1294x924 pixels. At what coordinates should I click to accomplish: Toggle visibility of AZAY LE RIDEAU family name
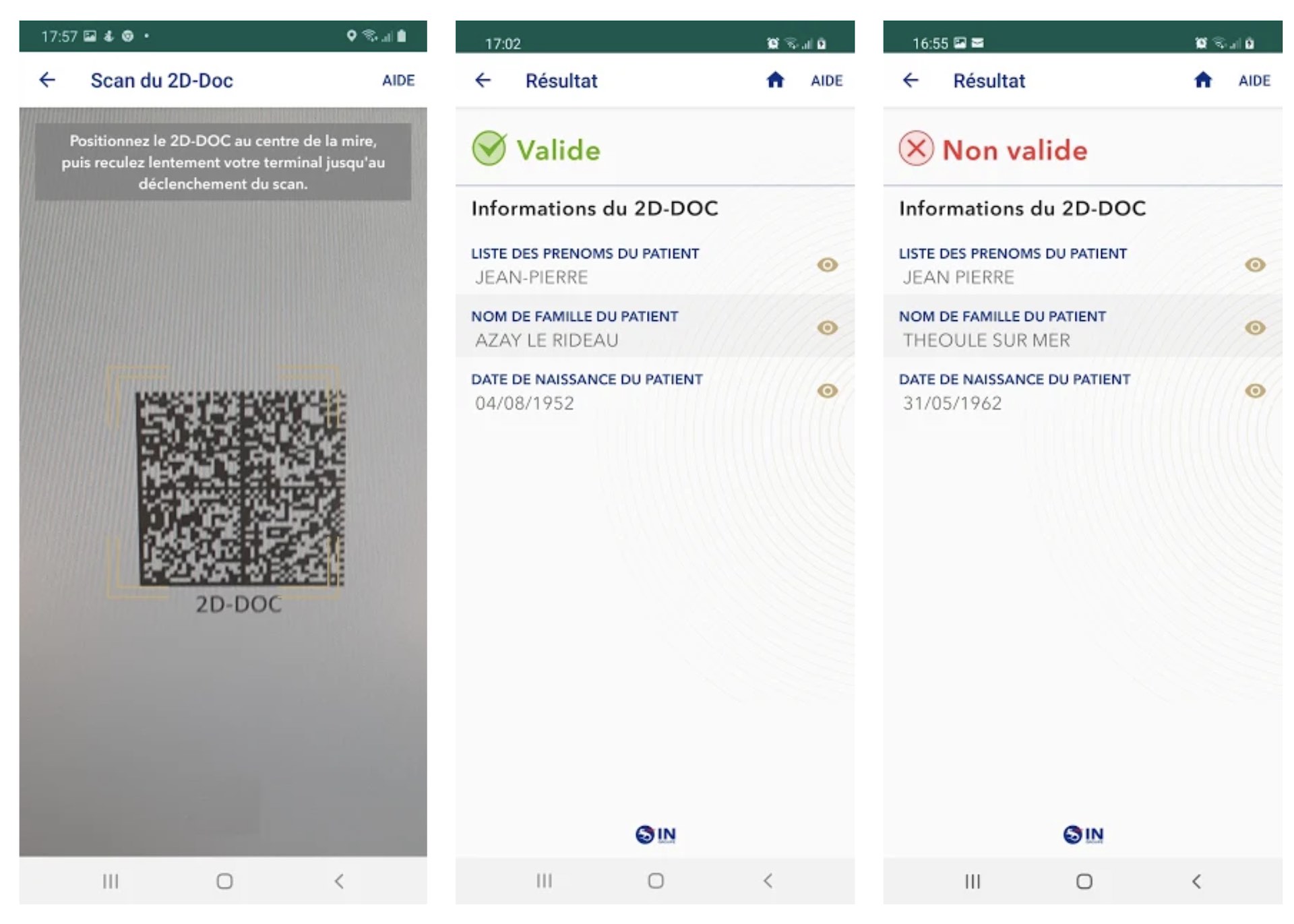point(828,328)
